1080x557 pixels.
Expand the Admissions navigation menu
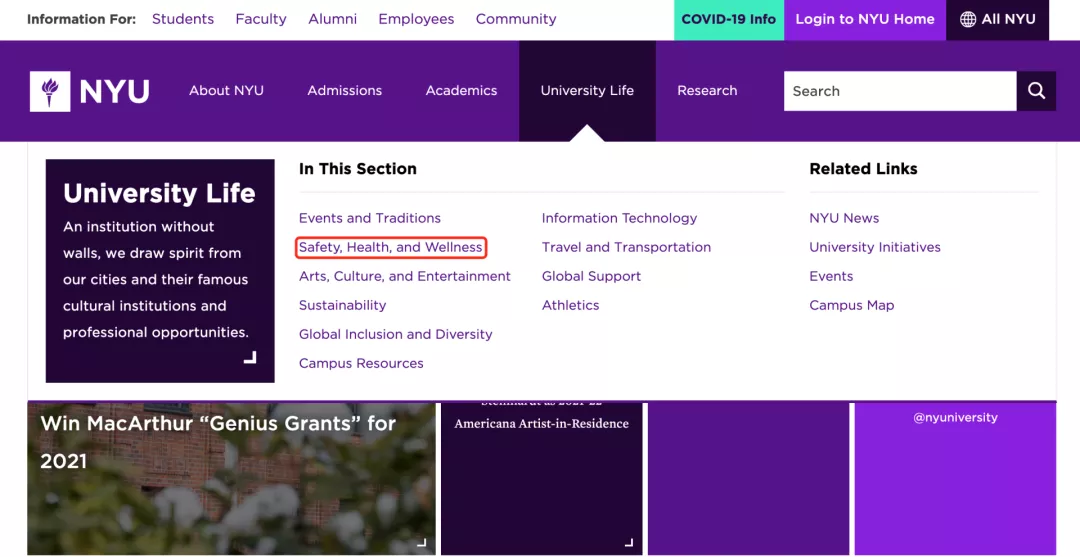344,90
